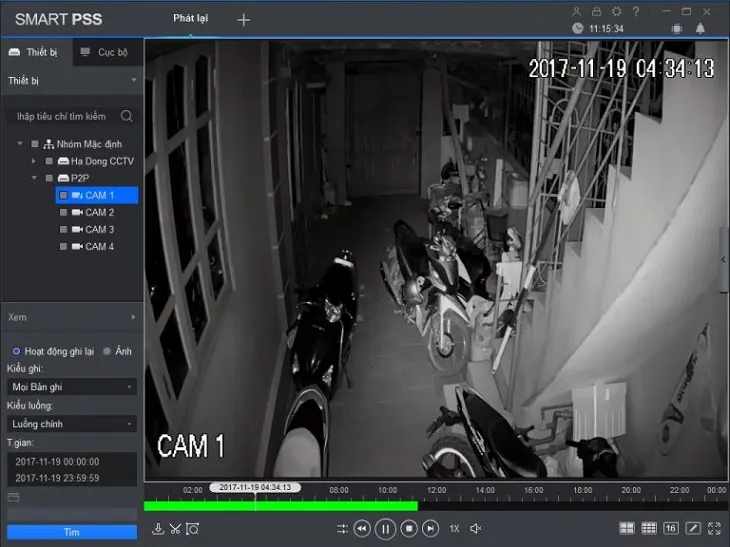The height and width of the screenshot is (547, 730).
Task: Mute the playback audio
Action: (x=476, y=528)
